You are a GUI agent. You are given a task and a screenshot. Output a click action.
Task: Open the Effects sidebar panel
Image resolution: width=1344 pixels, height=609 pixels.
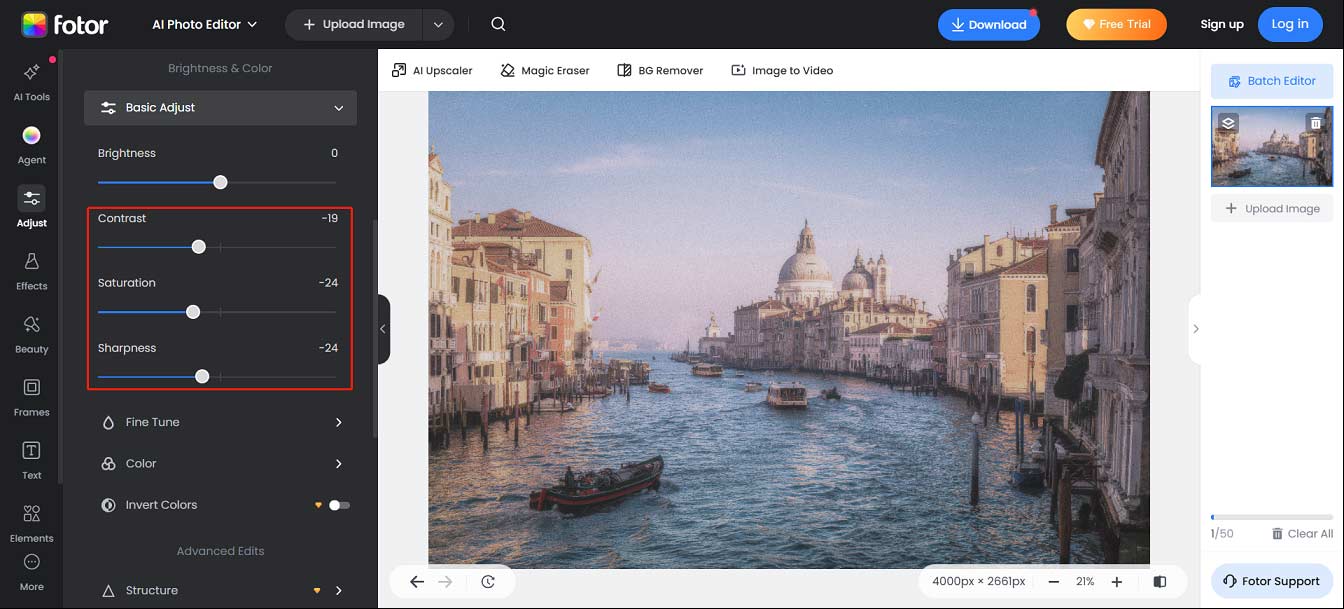pyautogui.click(x=31, y=271)
